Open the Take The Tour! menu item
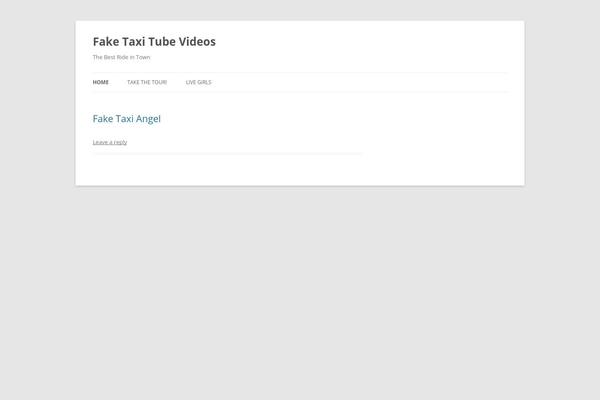Viewport: 600px width, 400px height. click(147, 82)
